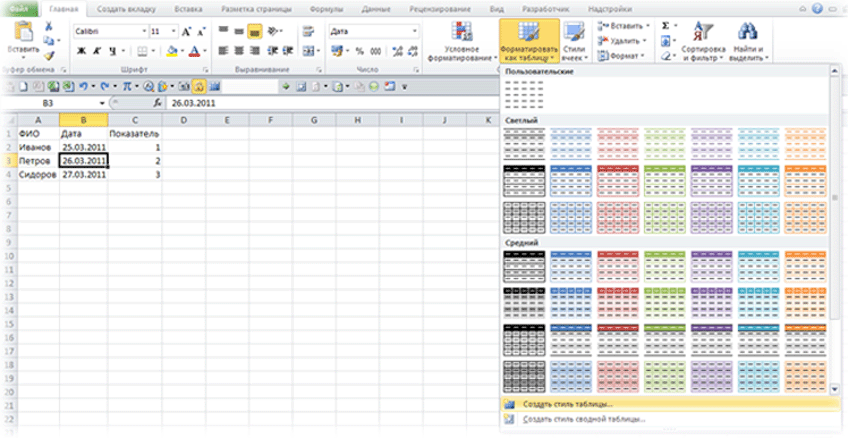
Task: Click the new blank document icon
Action: pos(21,87)
